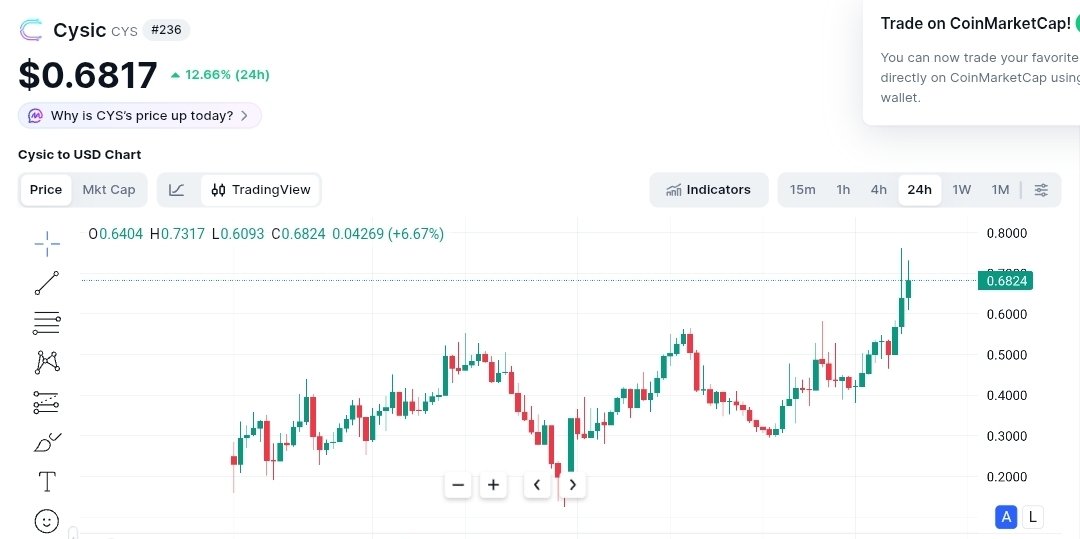Viewport: 1080px width, 539px height.
Task: Select the 1W timeframe tab
Action: [x=961, y=190]
